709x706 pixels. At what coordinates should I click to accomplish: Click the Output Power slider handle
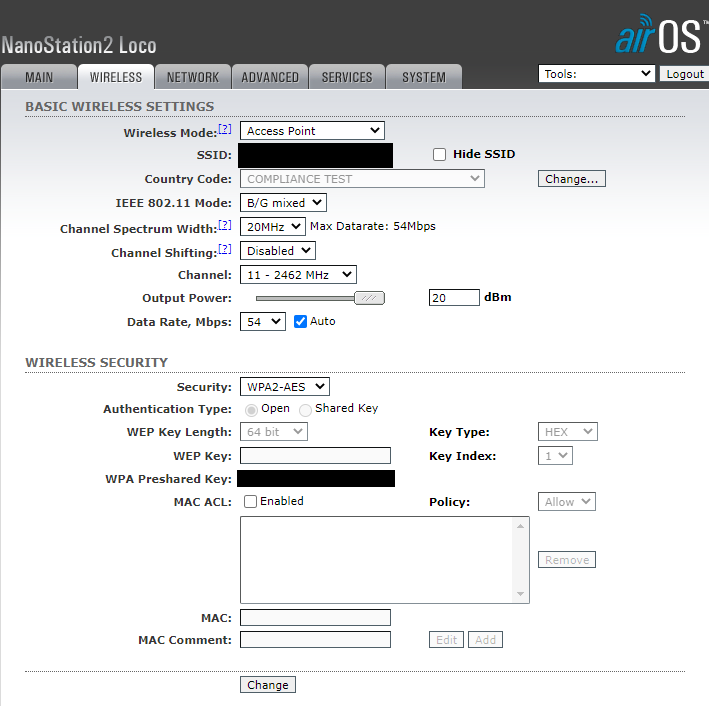coord(369,298)
